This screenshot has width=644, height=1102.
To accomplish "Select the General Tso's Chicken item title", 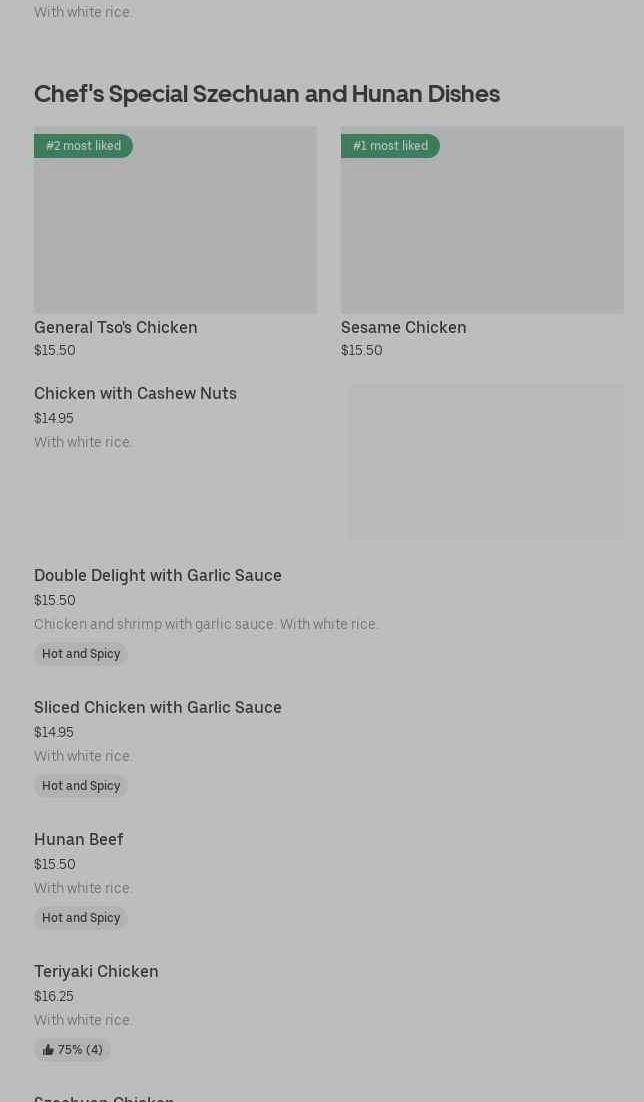I will coord(116,327).
